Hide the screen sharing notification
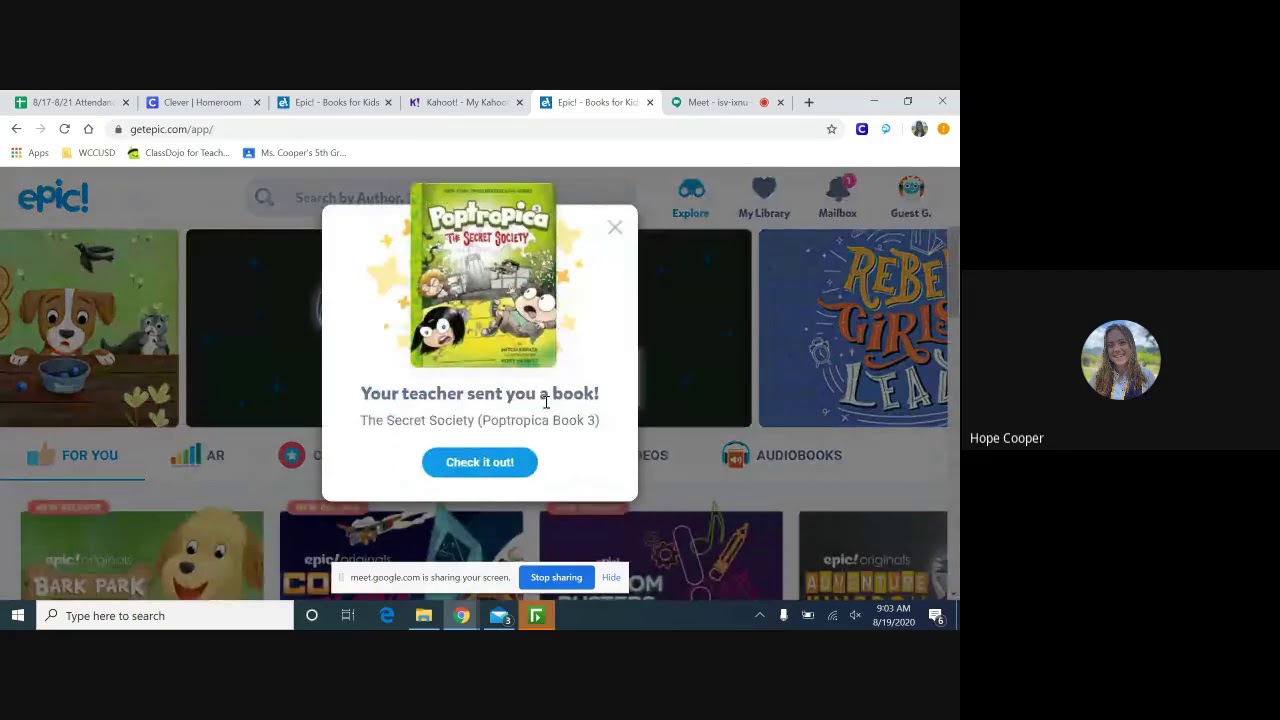The image size is (1280, 720). (x=611, y=577)
